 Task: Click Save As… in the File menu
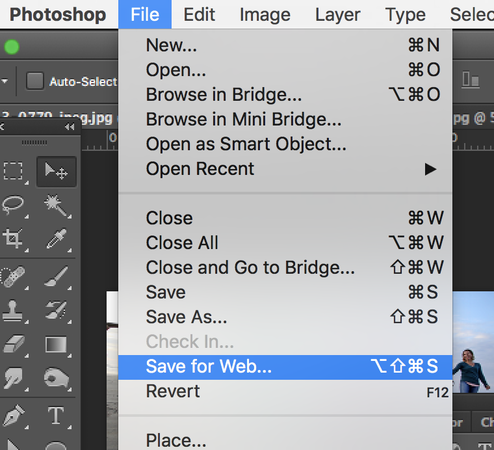(285, 317)
